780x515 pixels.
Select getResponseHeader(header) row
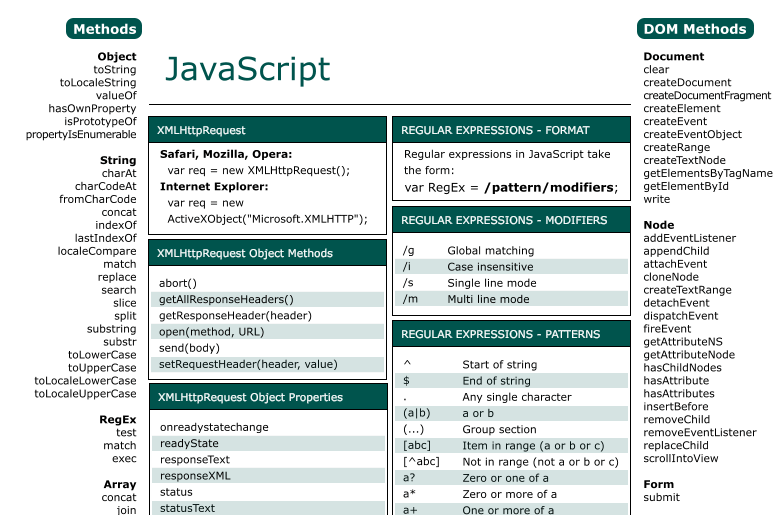(x=268, y=315)
